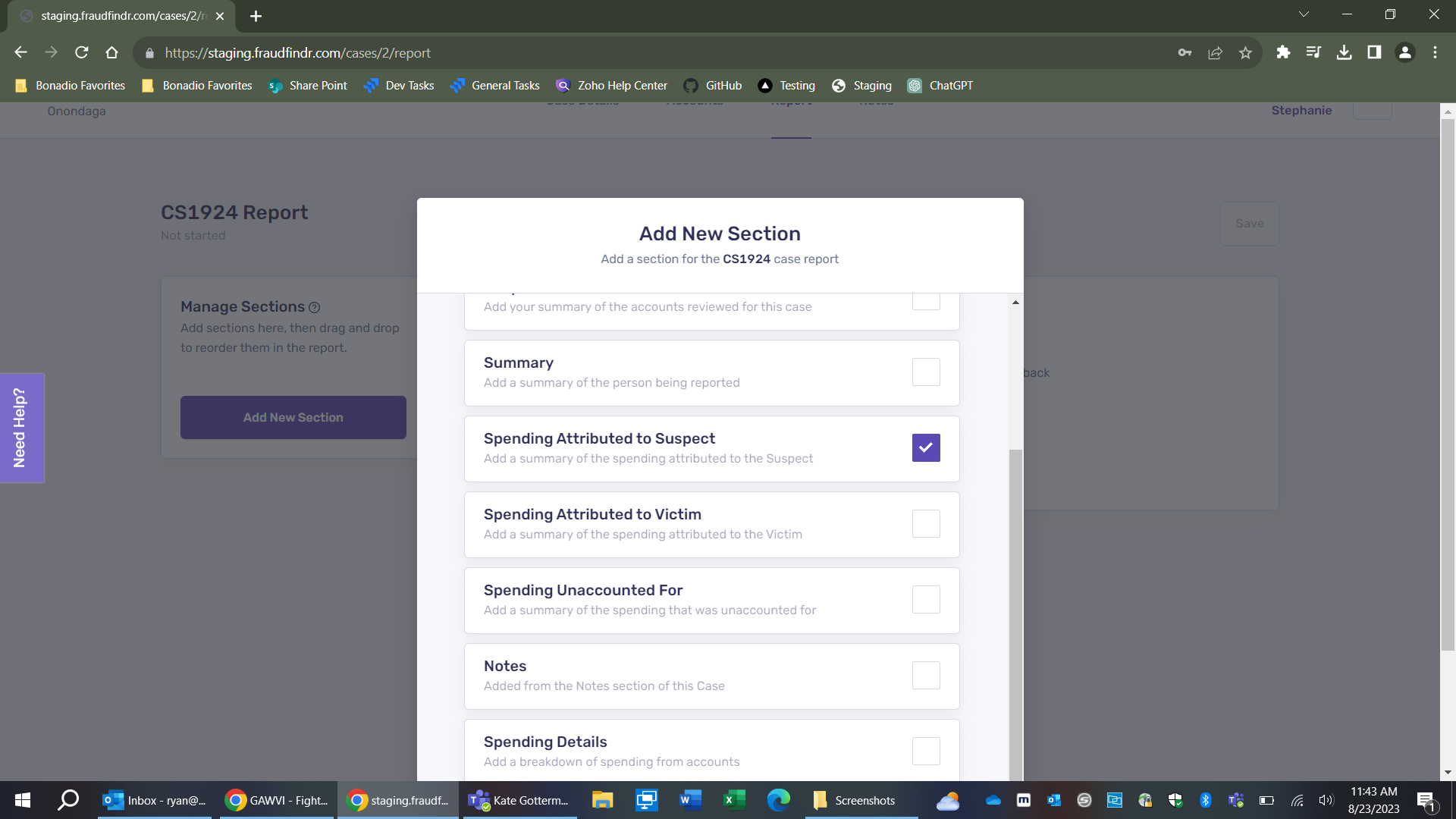Open the Bonadio Favorites bookmark folder
Image resolution: width=1456 pixels, height=819 pixels.
[x=71, y=86]
